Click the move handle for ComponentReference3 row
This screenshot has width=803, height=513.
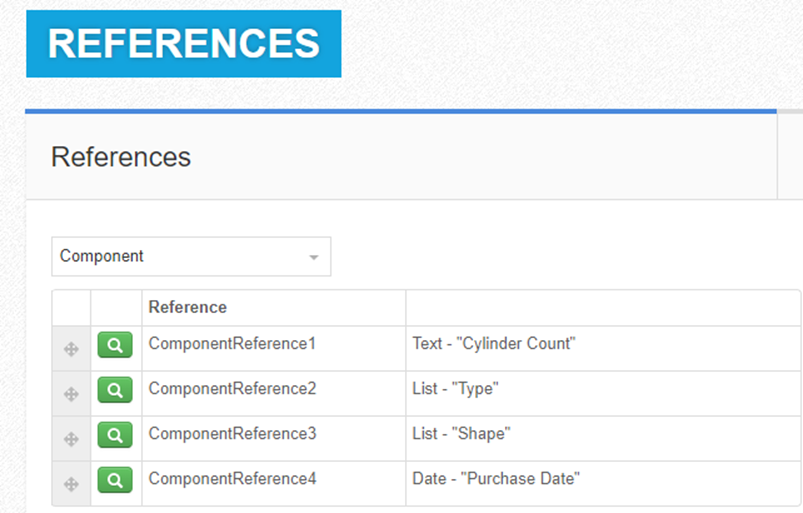click(71, 439)
